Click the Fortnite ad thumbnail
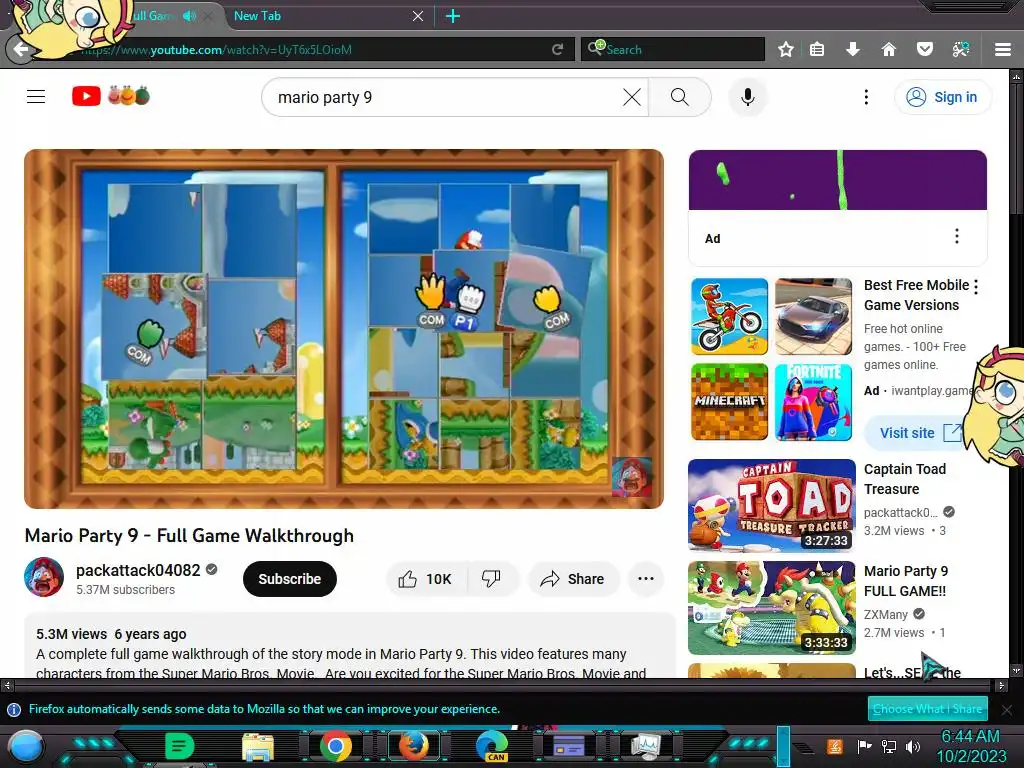Viewport: 1024px width, 768px height. (x=813, y=402)
